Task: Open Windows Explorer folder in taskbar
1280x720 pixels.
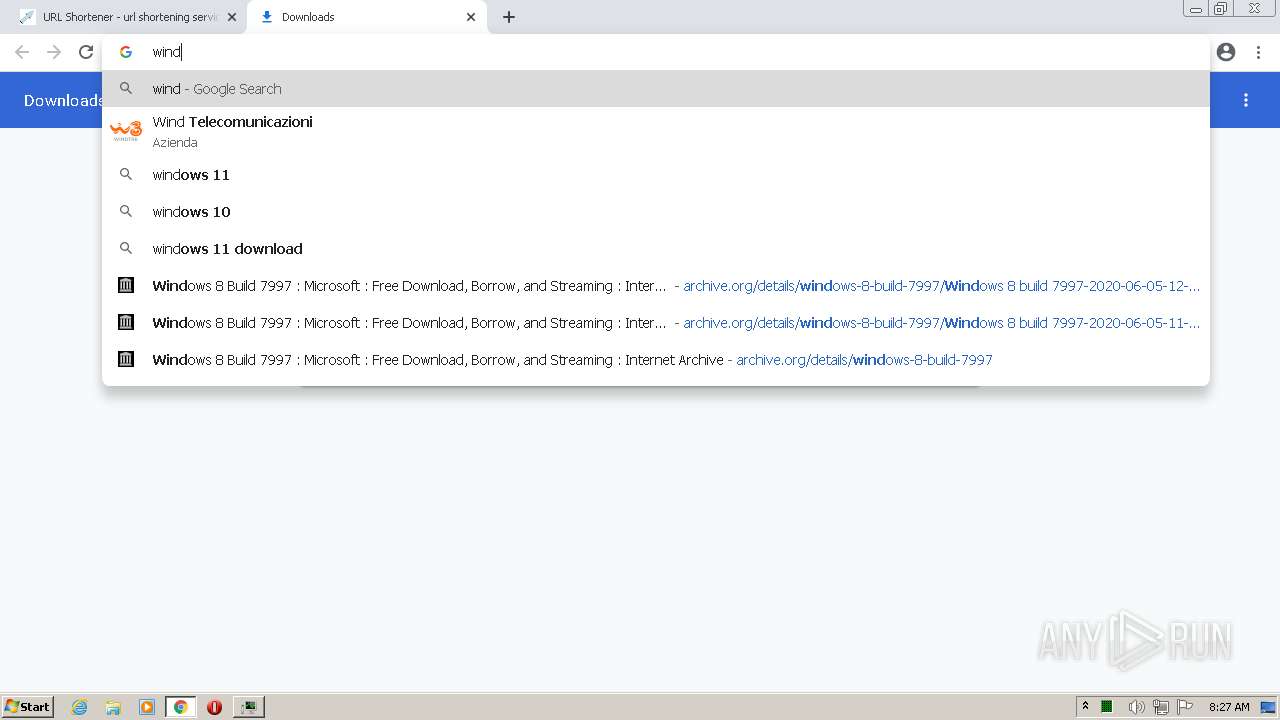Action: [113, 707]
